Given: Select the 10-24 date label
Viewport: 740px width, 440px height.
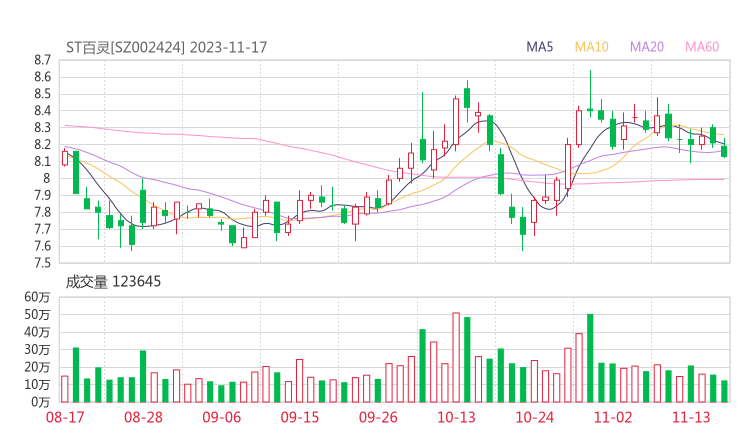Looking at the screenshot, I should tap(534, 417).
